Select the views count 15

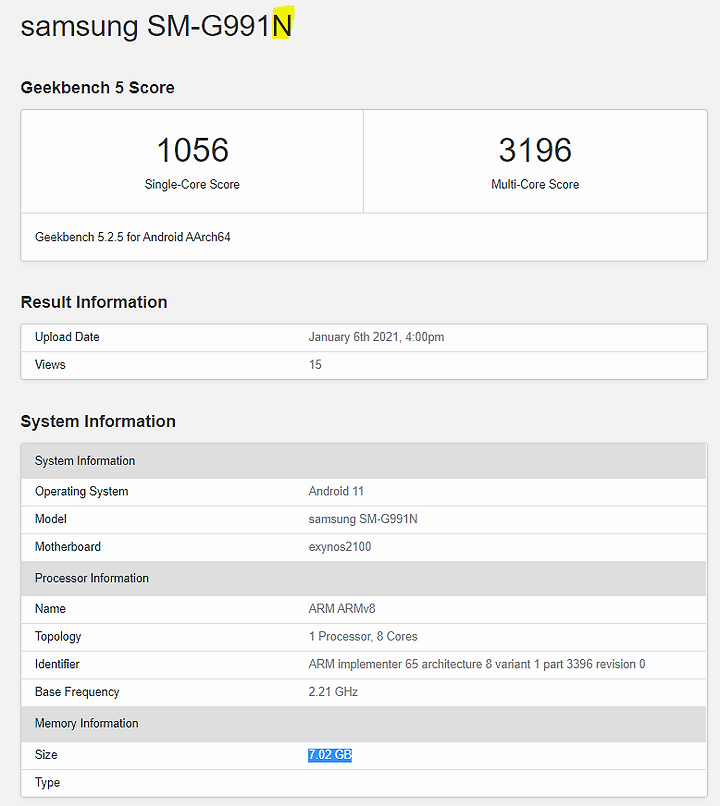pos(315,364)
